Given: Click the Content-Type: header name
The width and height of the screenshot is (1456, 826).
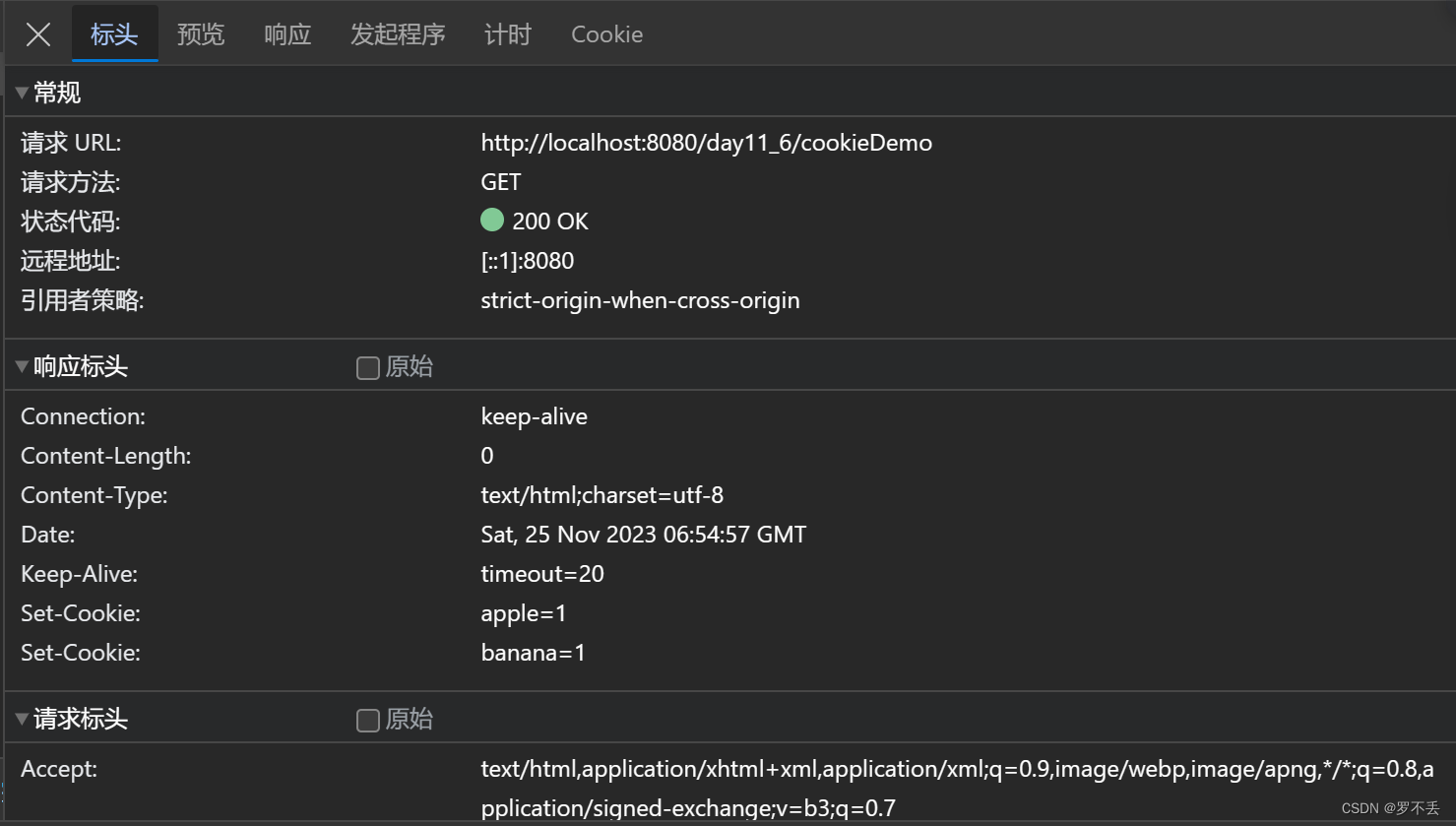Looking at the screenshot, I should [95, 495].
